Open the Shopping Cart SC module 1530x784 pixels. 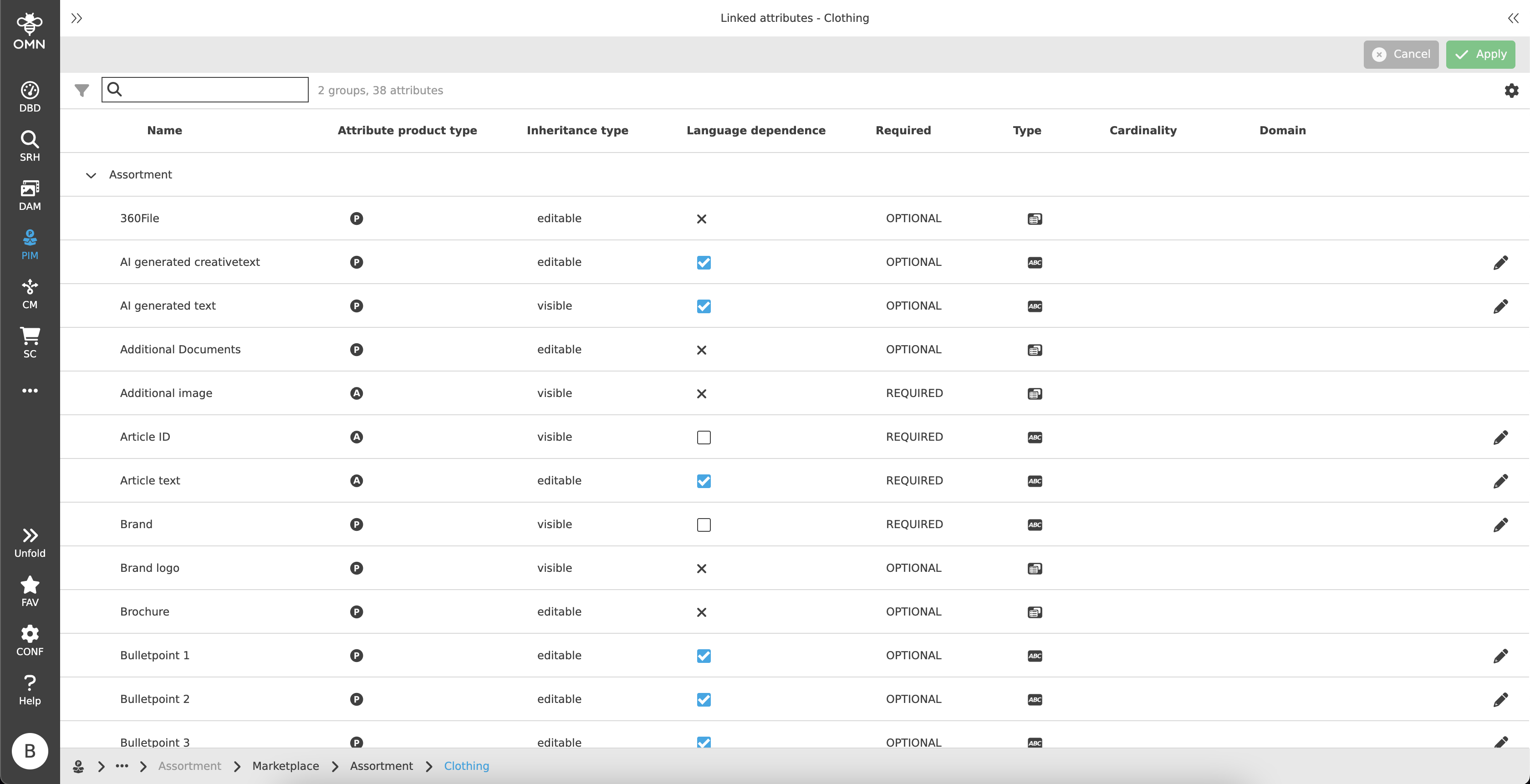(30, 343)
